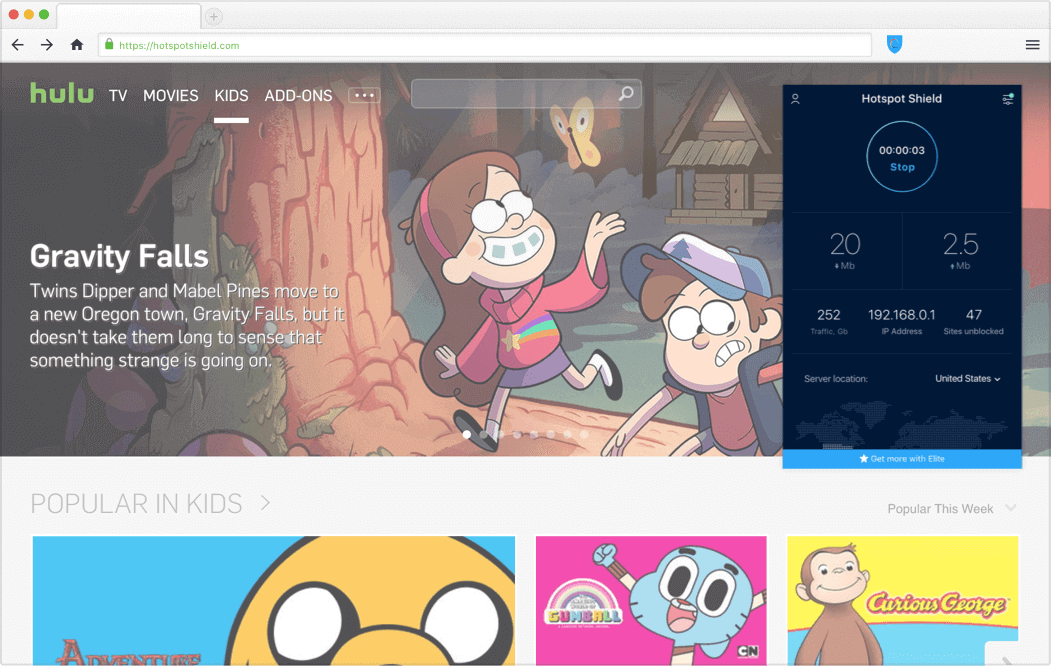Click the star in Get more with Elite
1052x666 pixels.
(863, 459)
